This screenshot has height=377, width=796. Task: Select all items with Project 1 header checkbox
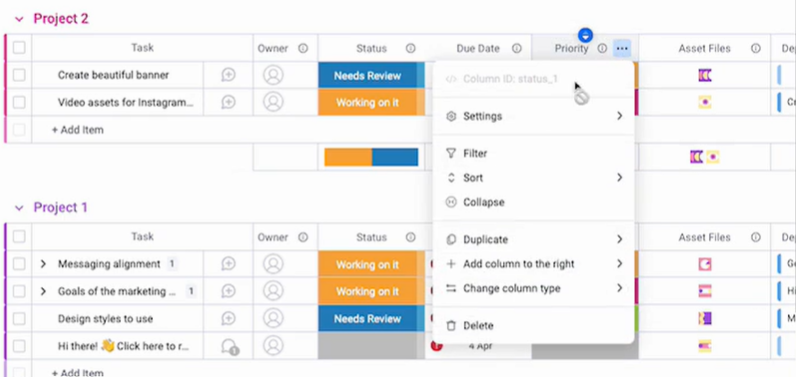tap(19, 236)
